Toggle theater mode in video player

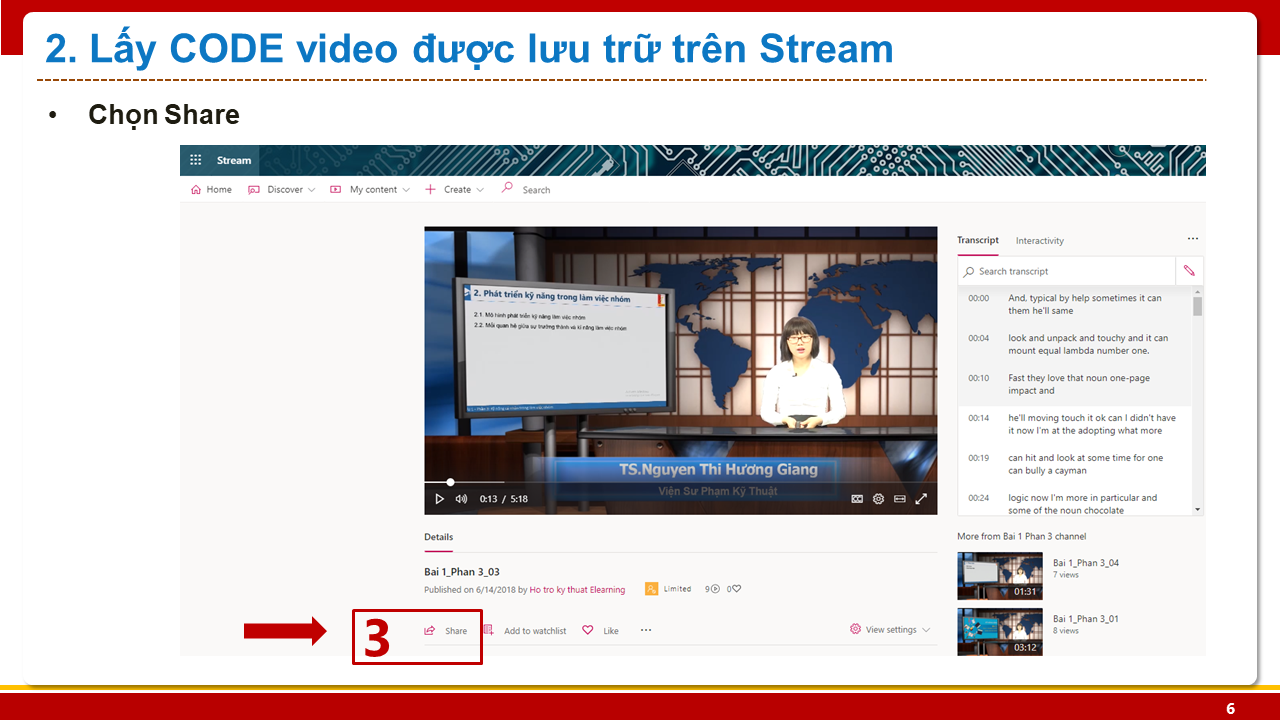click(x=900, y=499)
